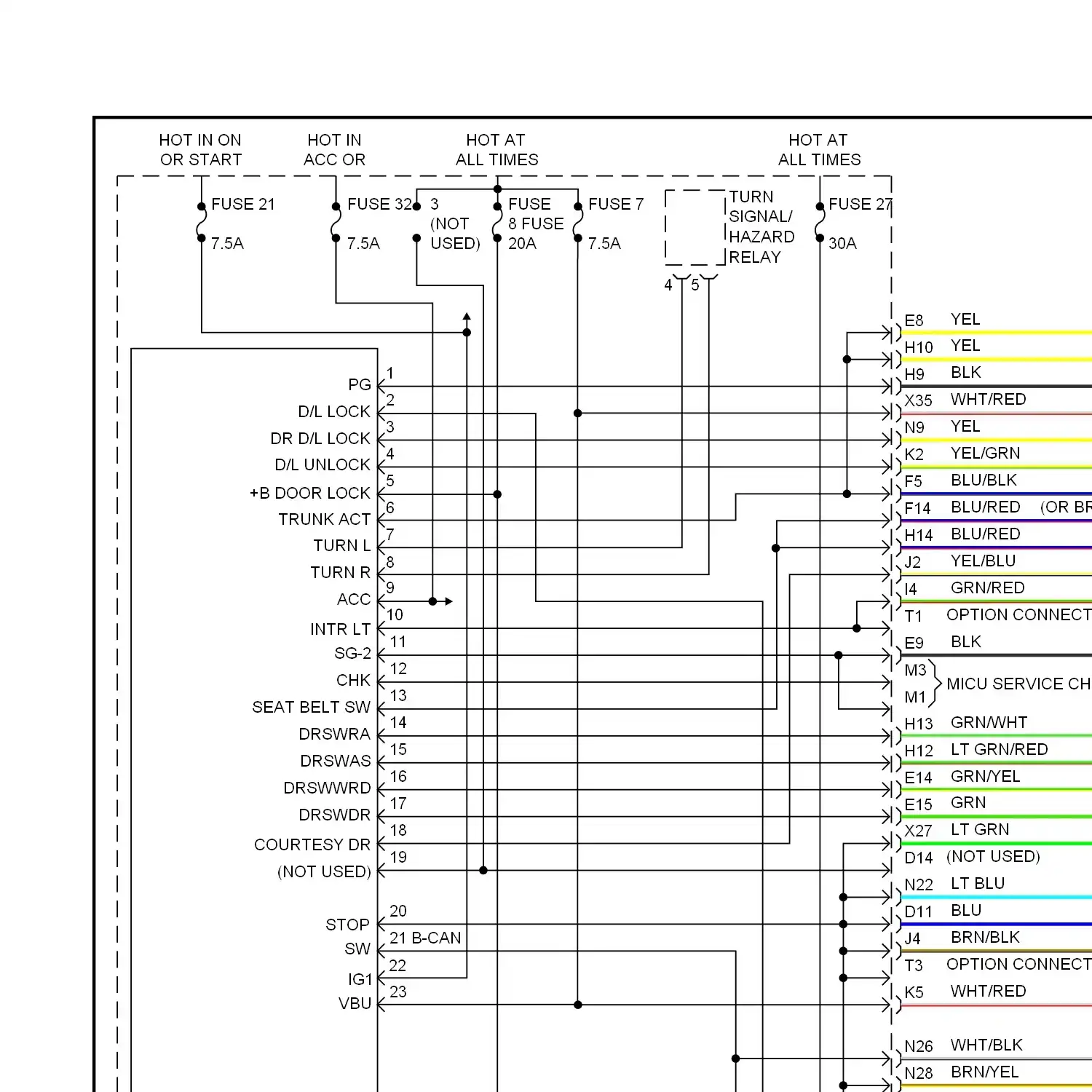This screenshot has width=1092, height=1092.
Task: Click the DRSWRA pin label
Action: [x=335, y=735]
